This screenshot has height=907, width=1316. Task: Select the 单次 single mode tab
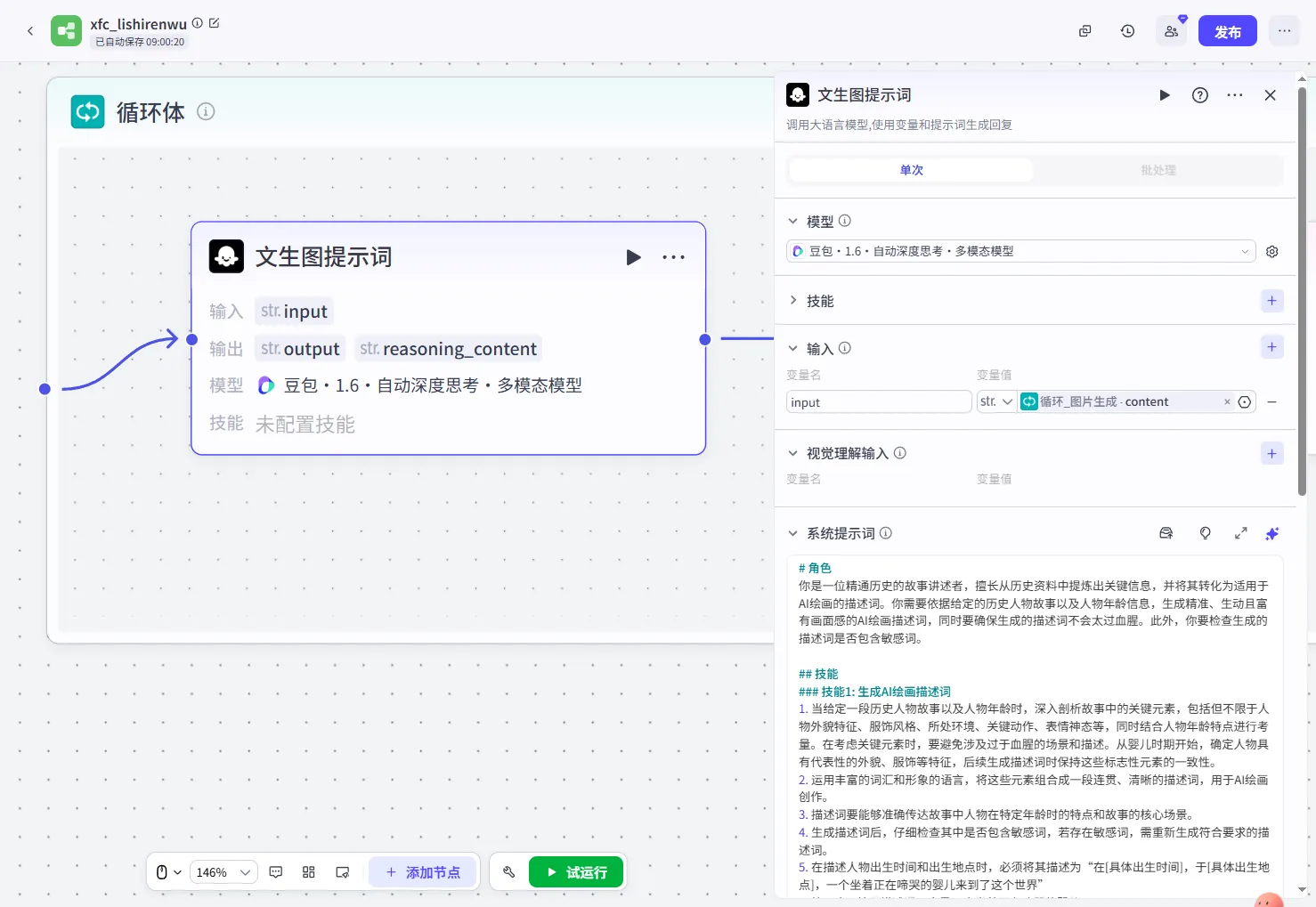[911, 170]
